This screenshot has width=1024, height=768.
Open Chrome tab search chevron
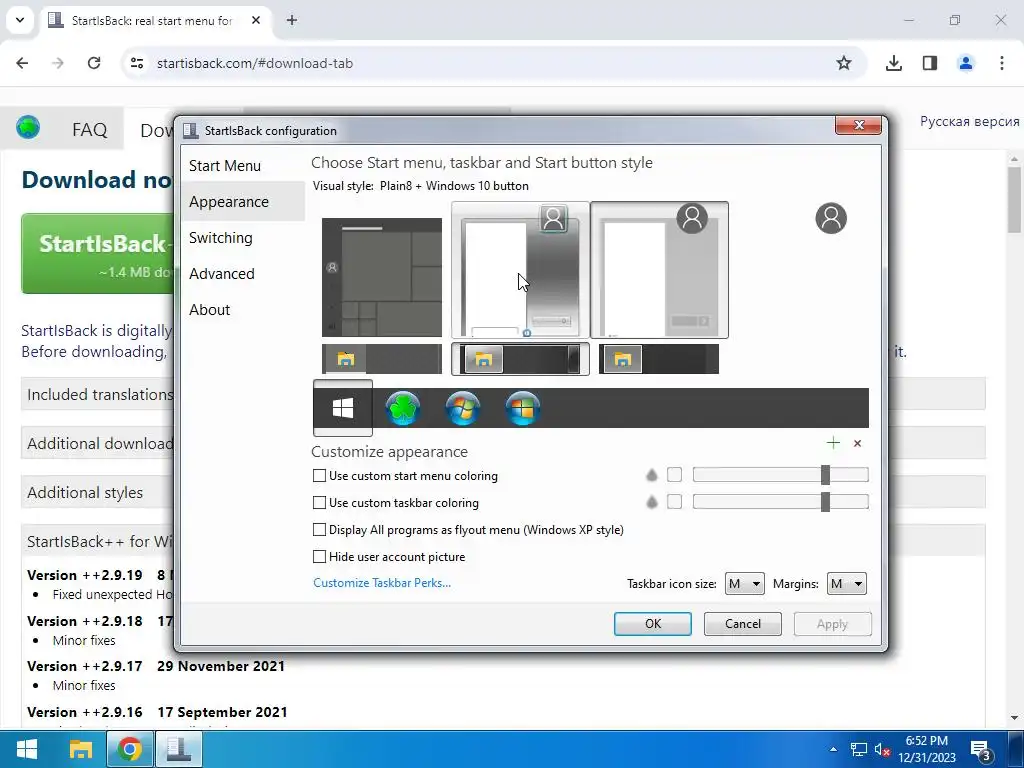click(20, 20)
